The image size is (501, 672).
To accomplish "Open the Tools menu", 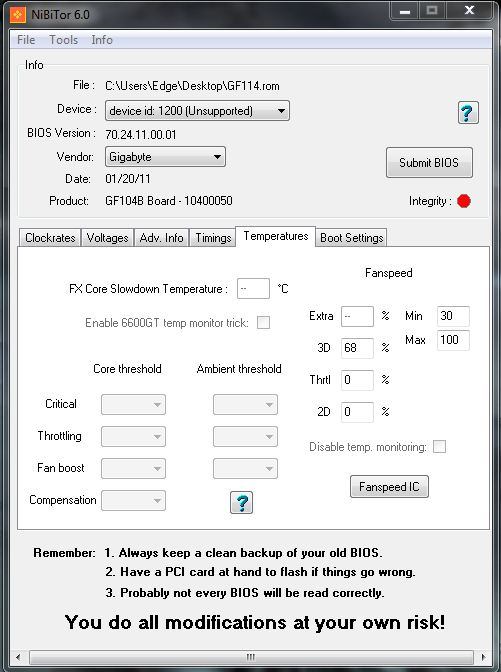I will tap(63, 40).
